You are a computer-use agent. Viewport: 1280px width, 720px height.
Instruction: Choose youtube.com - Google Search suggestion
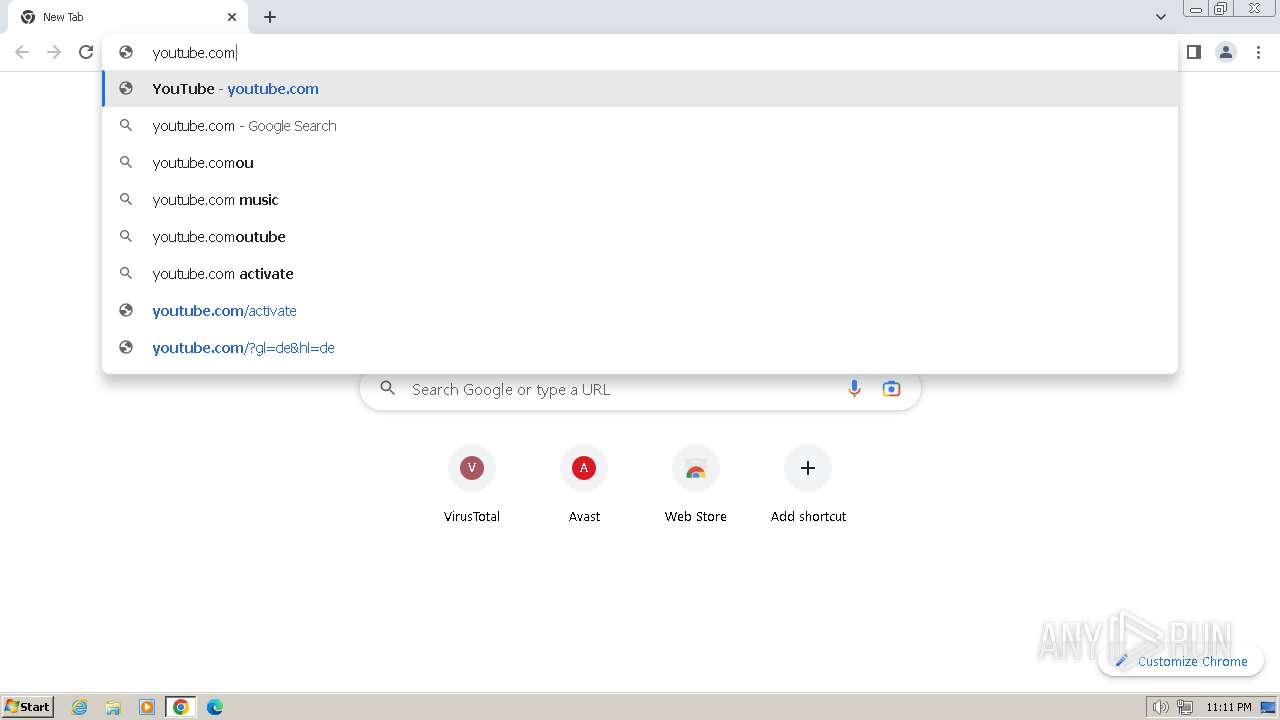(640, 126)
